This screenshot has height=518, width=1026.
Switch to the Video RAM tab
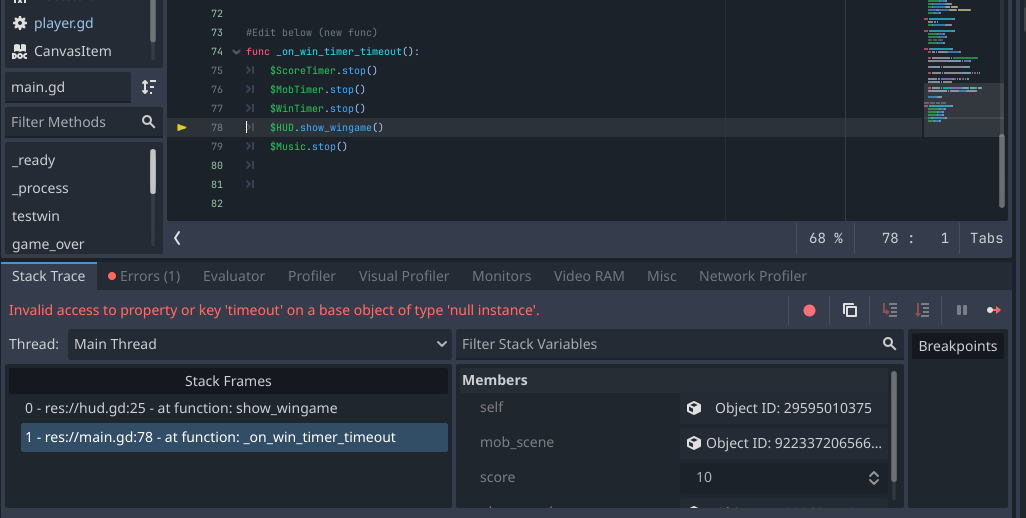tap(589, 276)
